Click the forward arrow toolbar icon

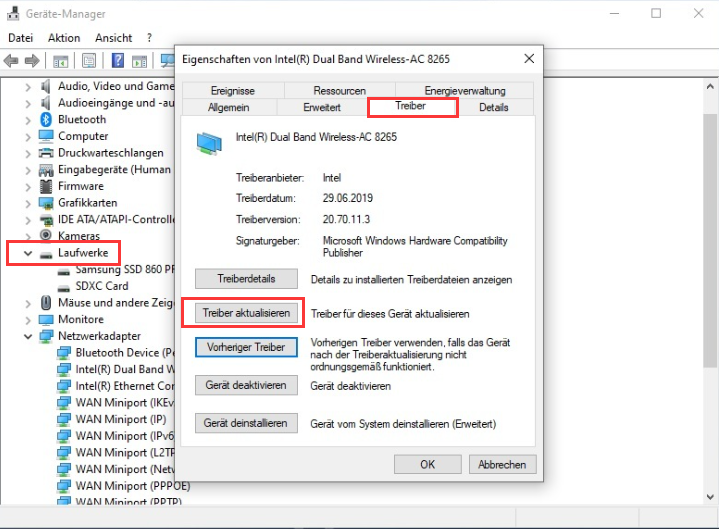(33, 61)
